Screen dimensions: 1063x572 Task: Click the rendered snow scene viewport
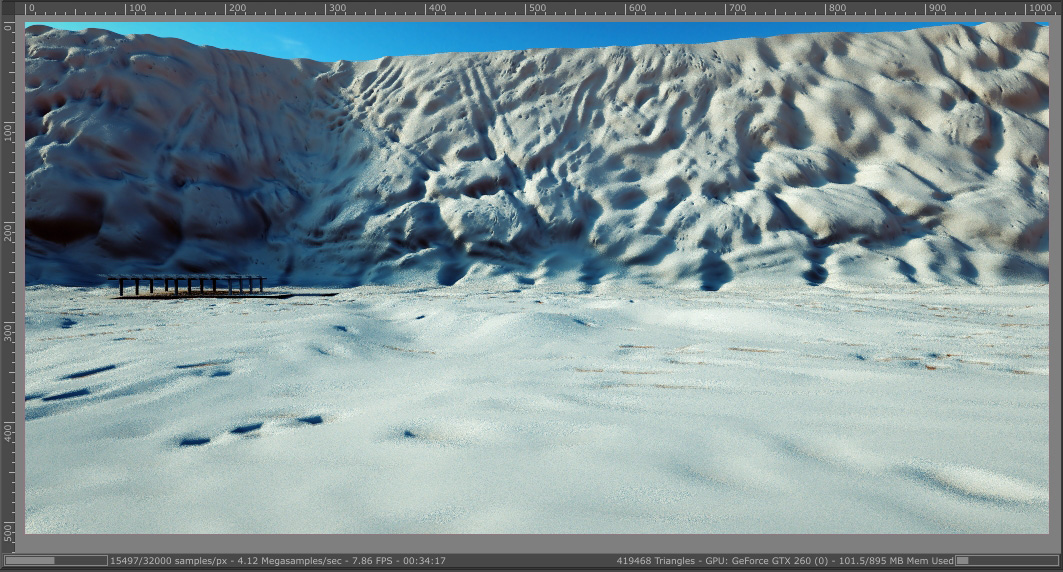click(x=537, y=278)
